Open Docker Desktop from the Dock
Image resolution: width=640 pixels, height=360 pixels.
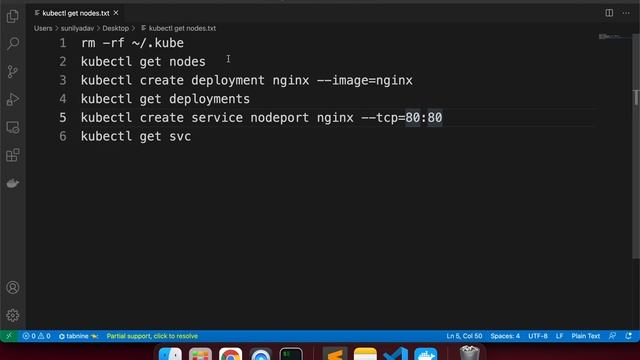pos(426,353)
